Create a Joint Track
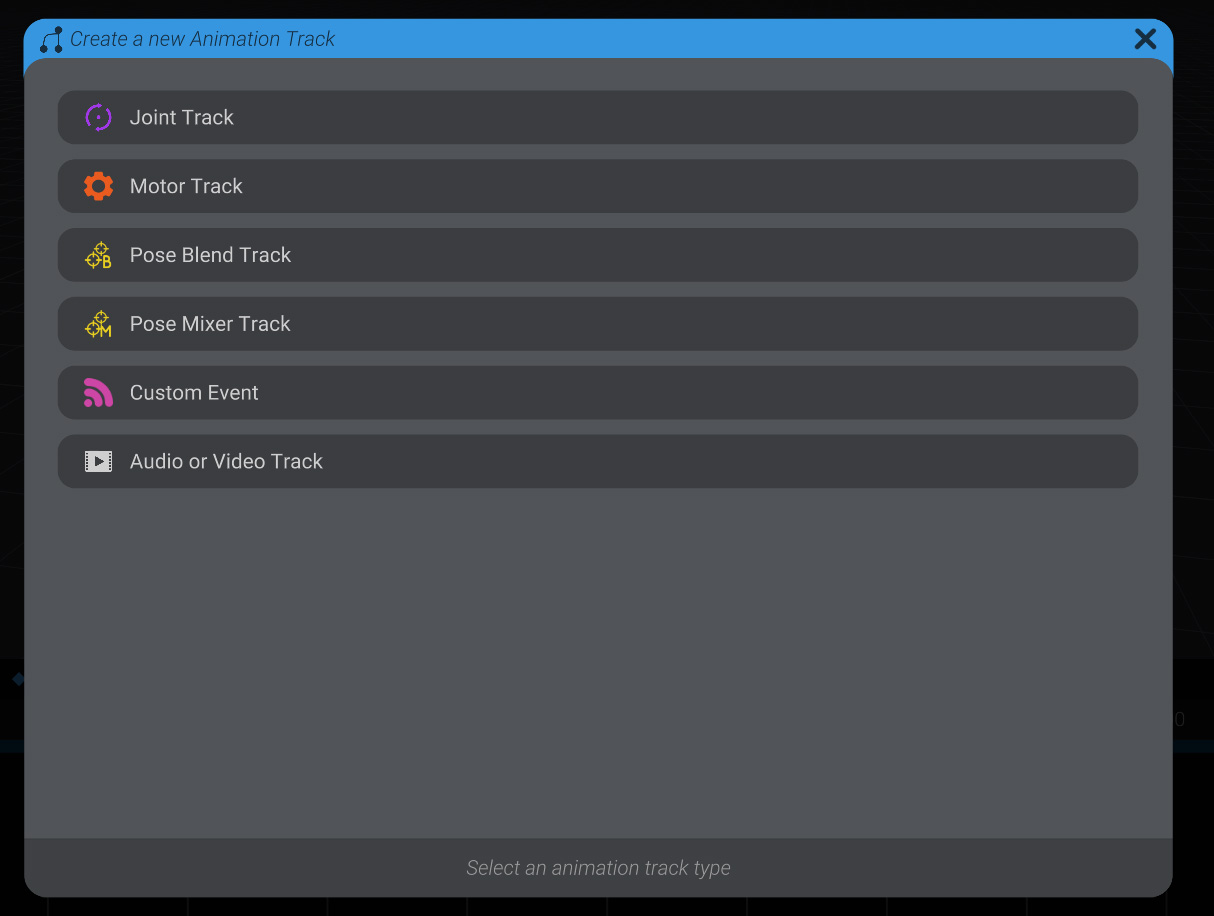This screenshot has width=1214, height=916. 598,117
